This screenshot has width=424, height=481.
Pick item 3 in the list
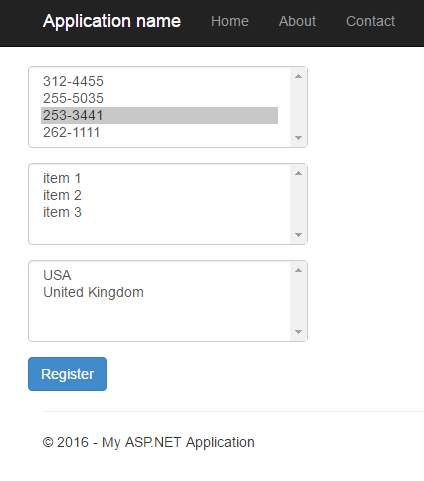point(159,212)
